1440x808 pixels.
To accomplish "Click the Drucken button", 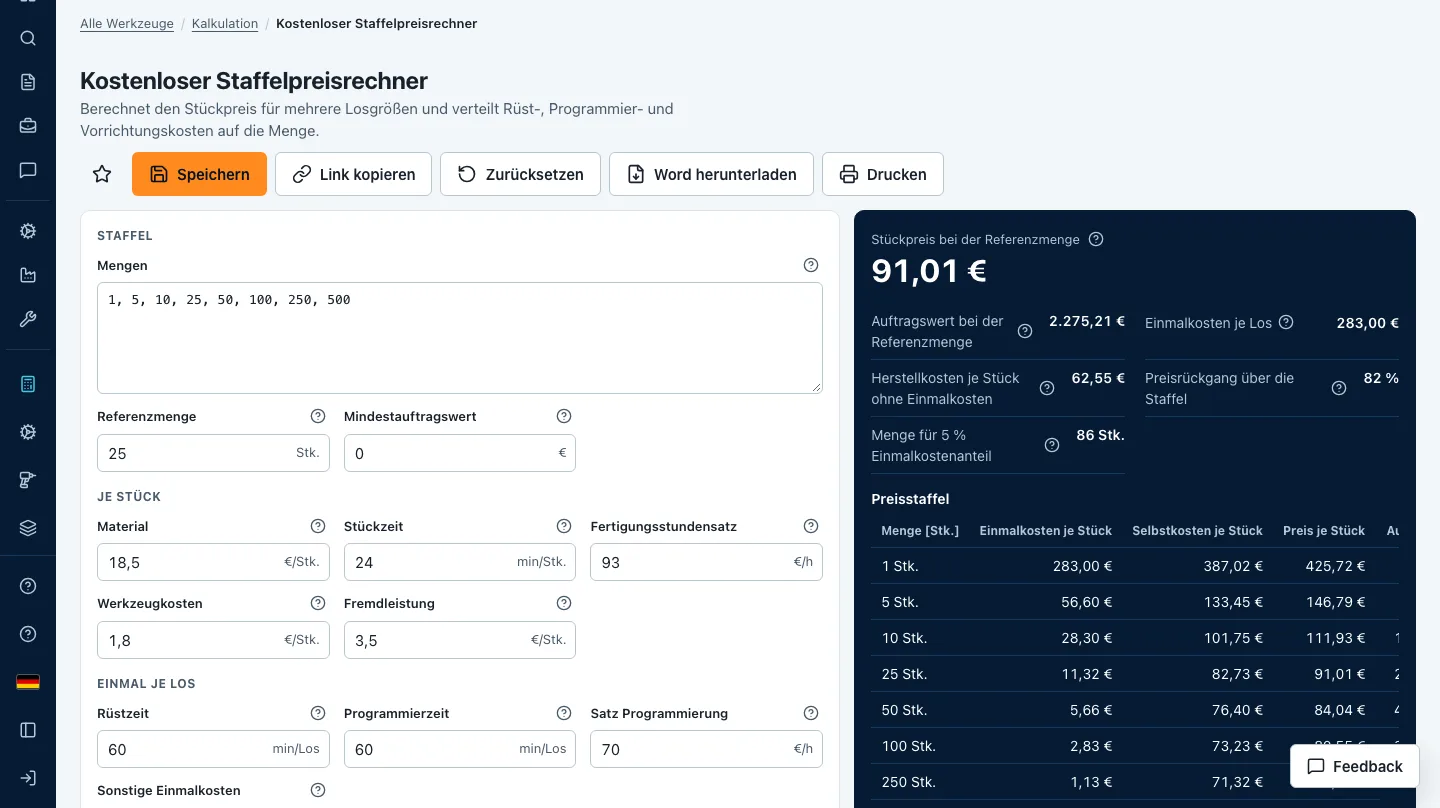I will pos(883,174).
